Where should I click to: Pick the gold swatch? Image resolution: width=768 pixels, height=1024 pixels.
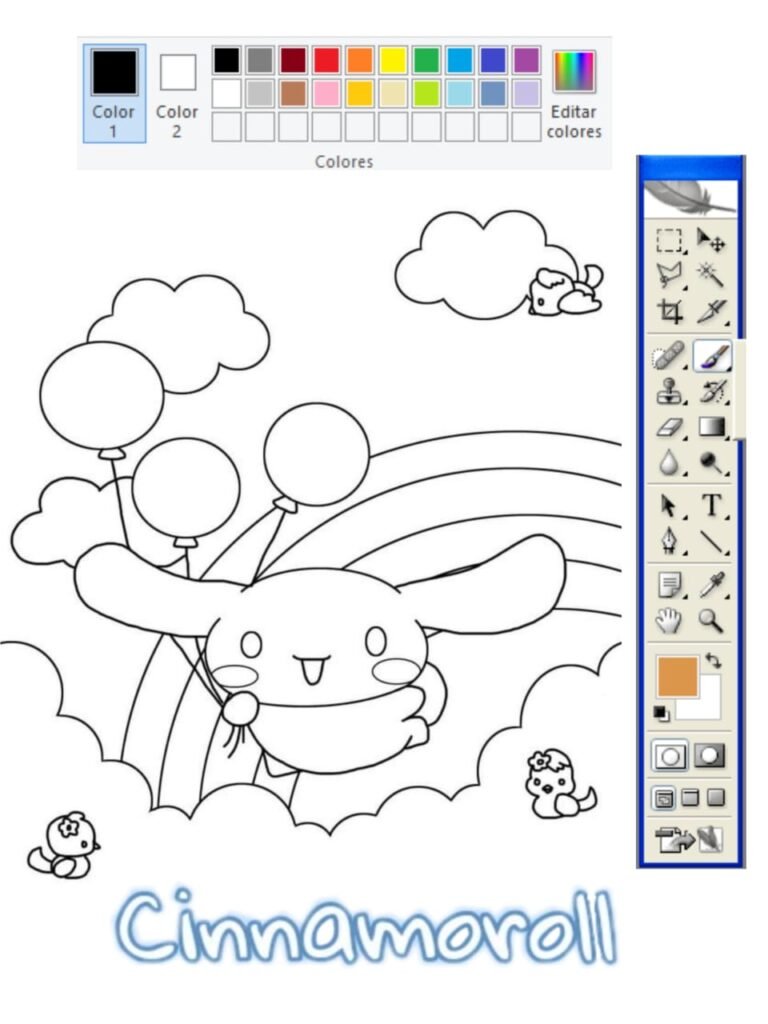(360, 93)
